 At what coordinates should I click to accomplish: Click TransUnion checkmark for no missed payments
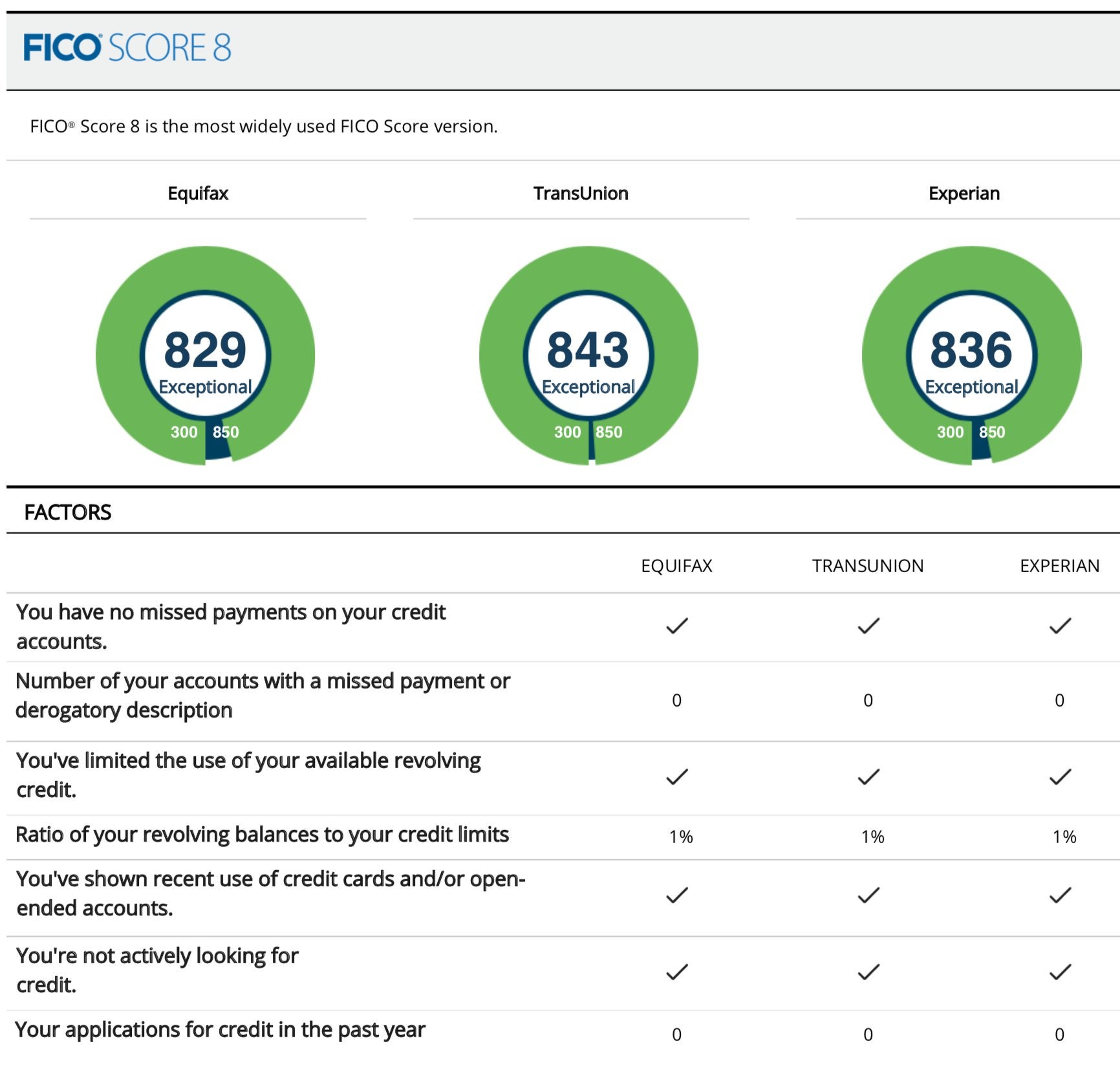coord(868,626)
